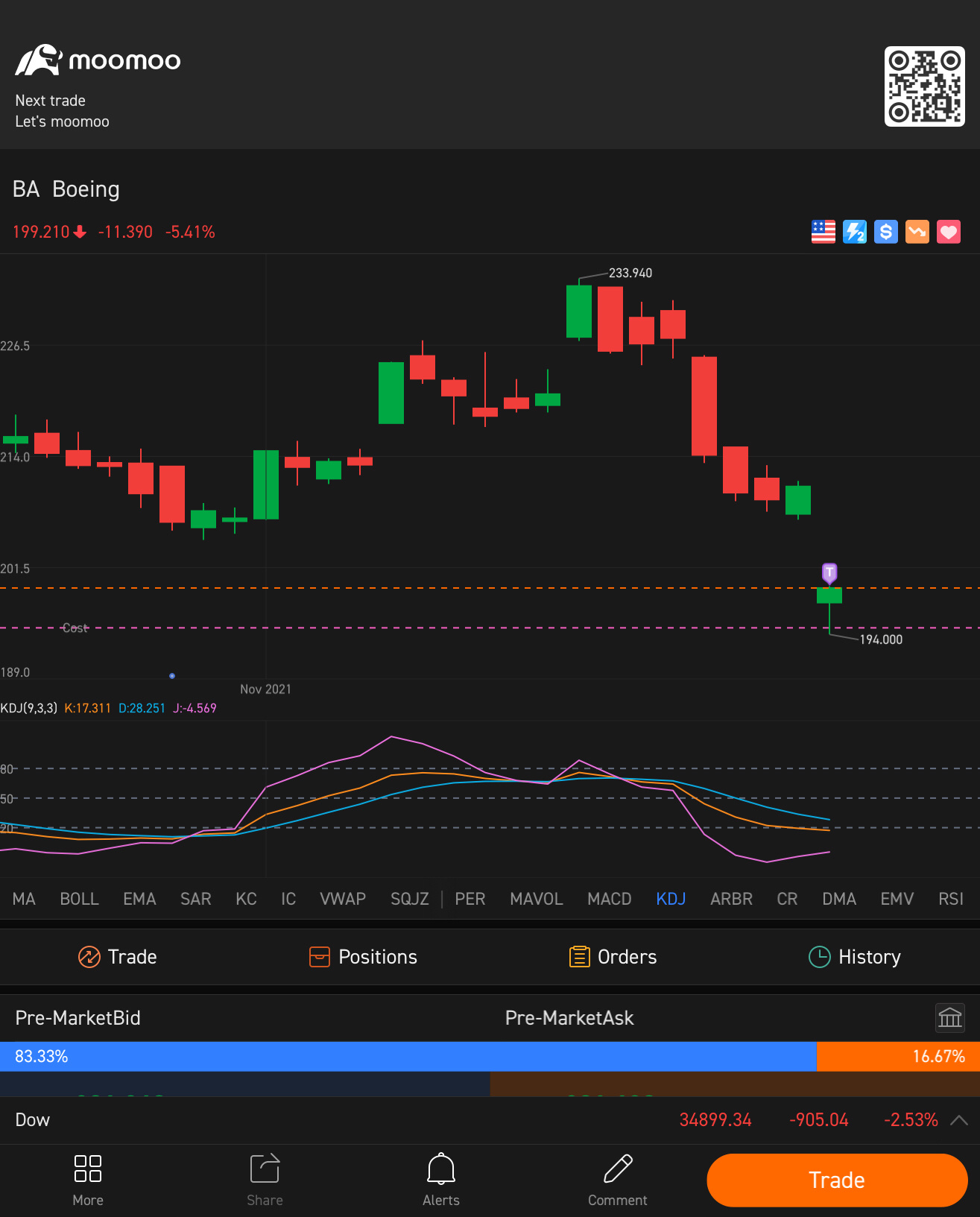Tap the Dow index value 34899.34
Viewport: 980px width, 1217px height.
(x=715, y=1120)
